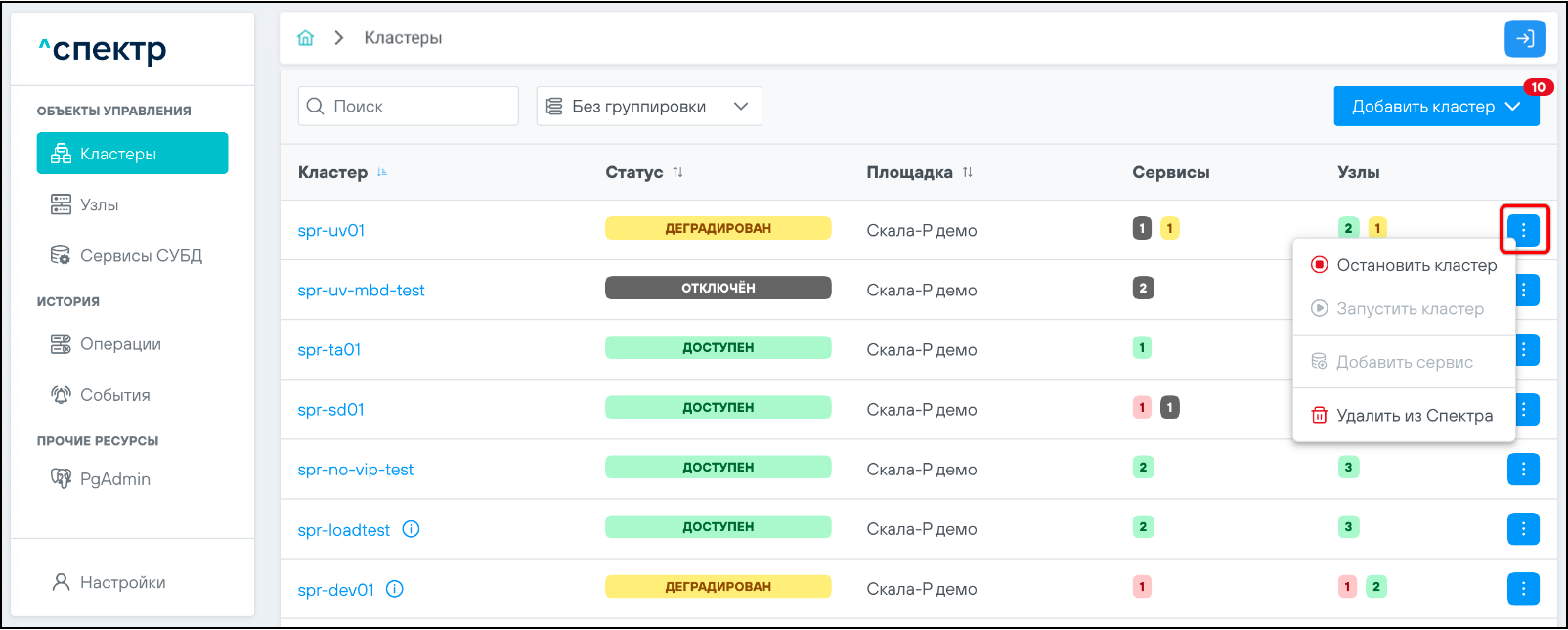The height and width of the screenshot is (630, 1568).
Task: Open three-dot menu for spr-no-vip-test
Action: 1523,469
